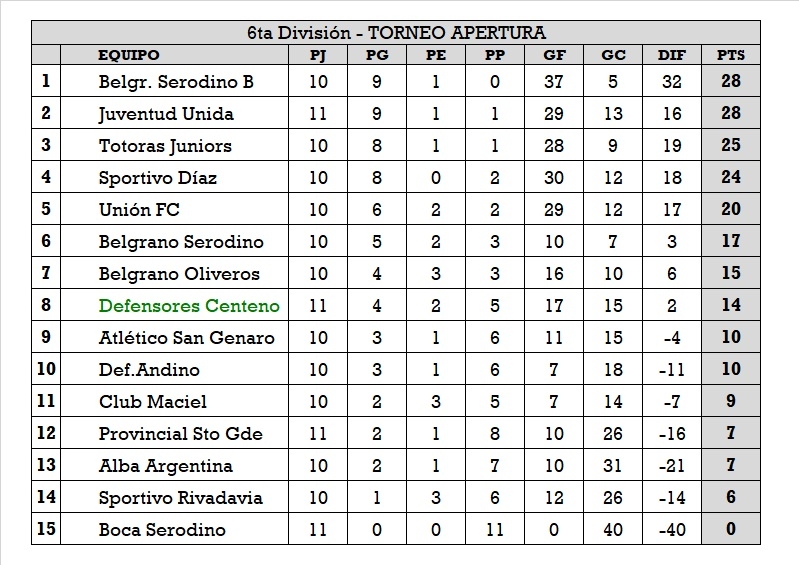The width and height of the screenshot is (799, 565).
Task: Click the 6ta División TORNEO APERTURA title
Action: pyautogui.click(x=396, y=33)
